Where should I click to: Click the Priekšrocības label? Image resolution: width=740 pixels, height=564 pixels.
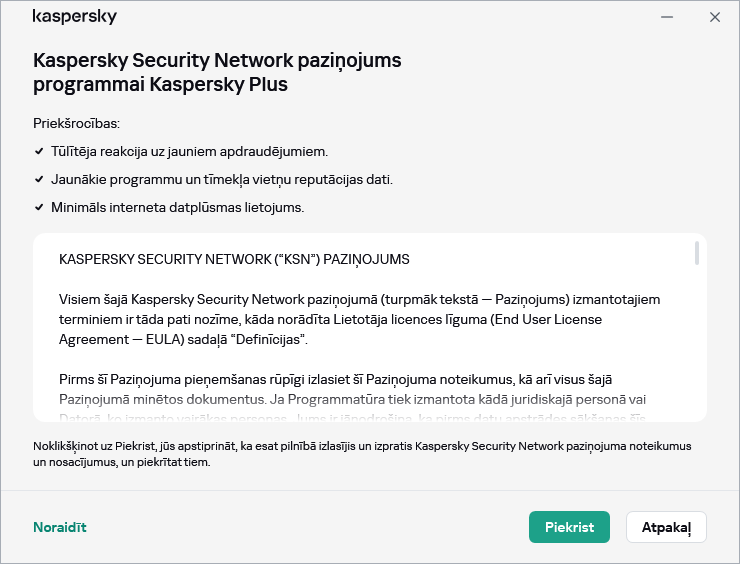[76, 123]
